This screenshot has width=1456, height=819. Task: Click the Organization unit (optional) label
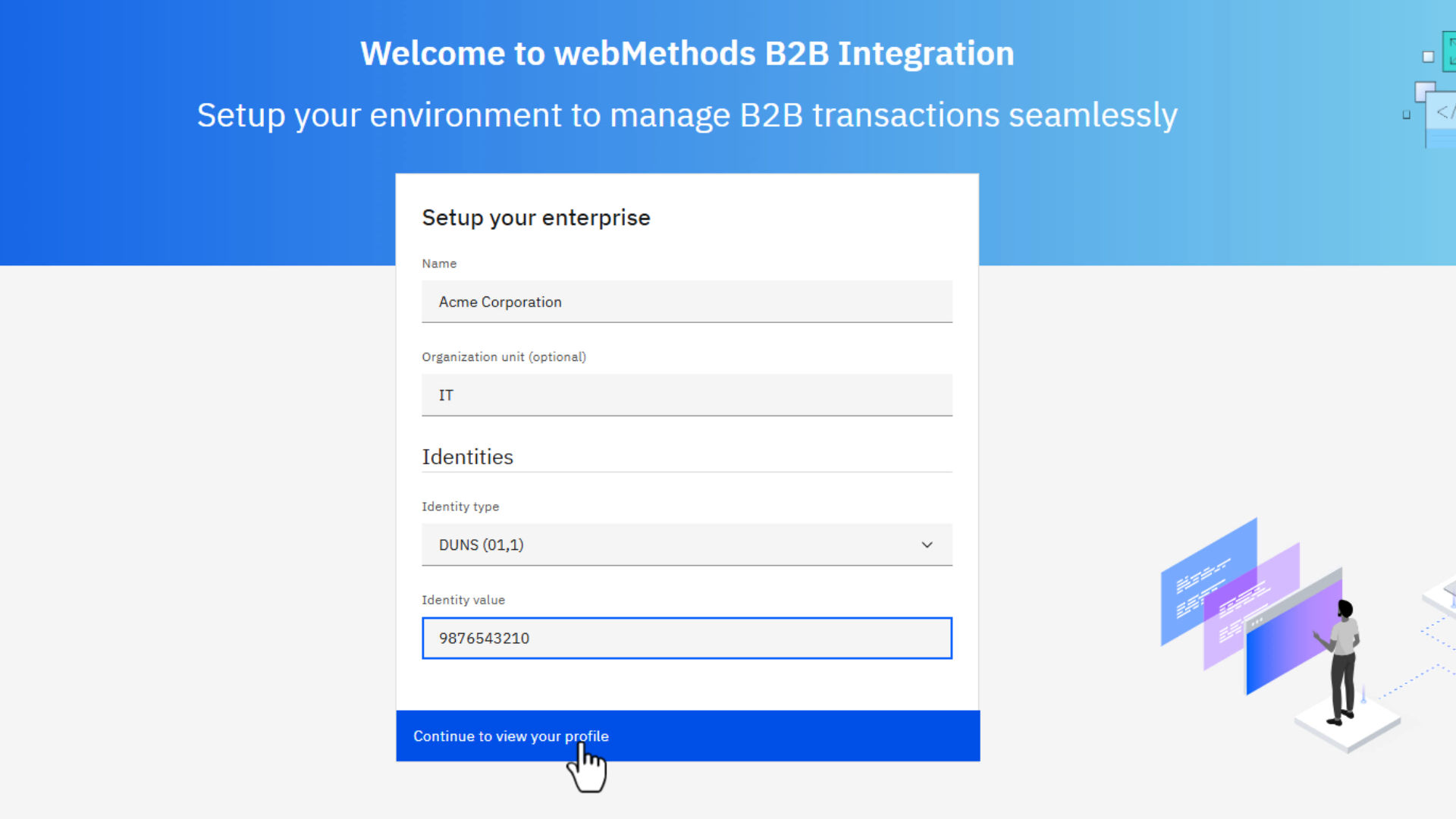[504, 357]
